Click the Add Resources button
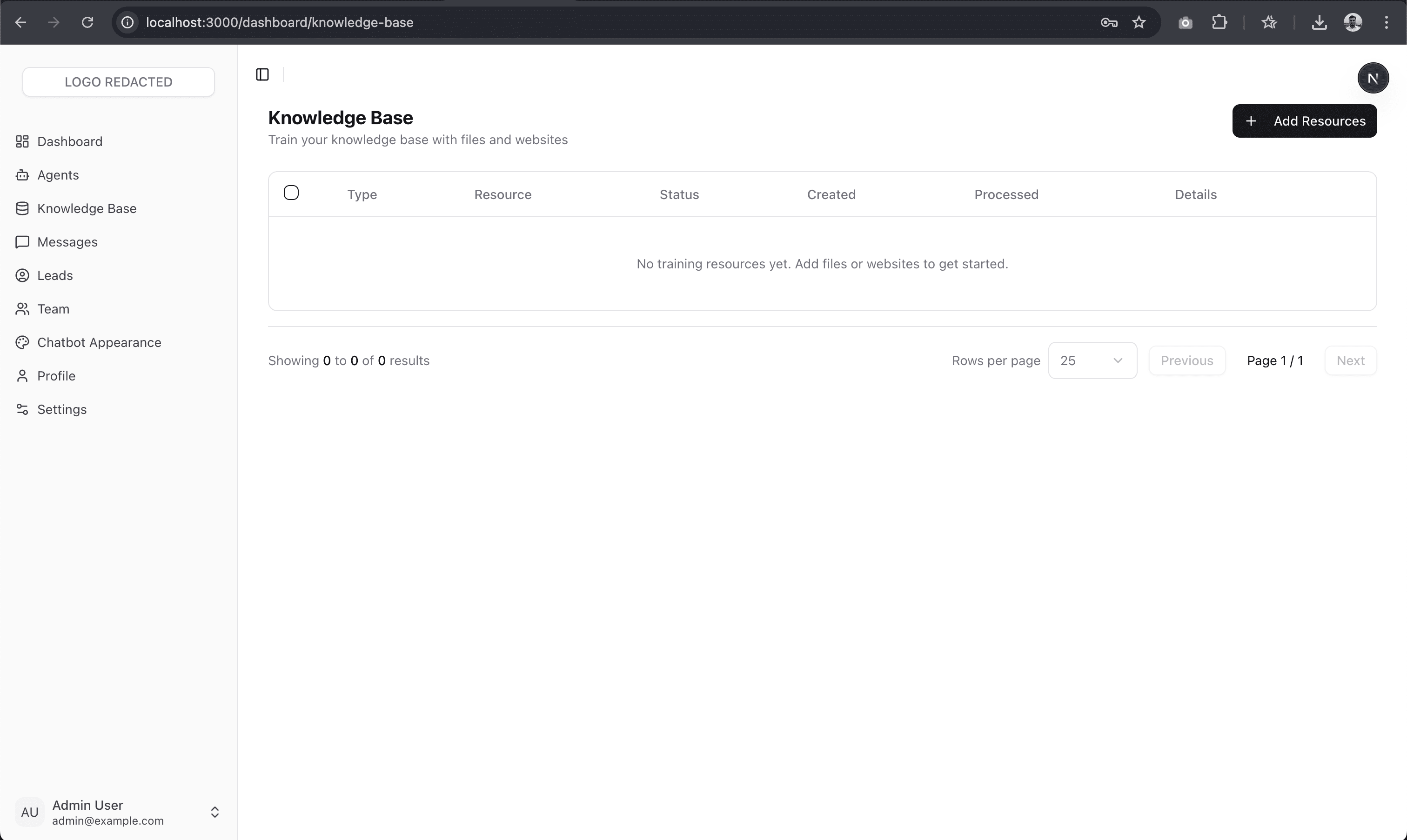Image resolution: width=1407 pixels, height=840 pixels. point(1304,120)
